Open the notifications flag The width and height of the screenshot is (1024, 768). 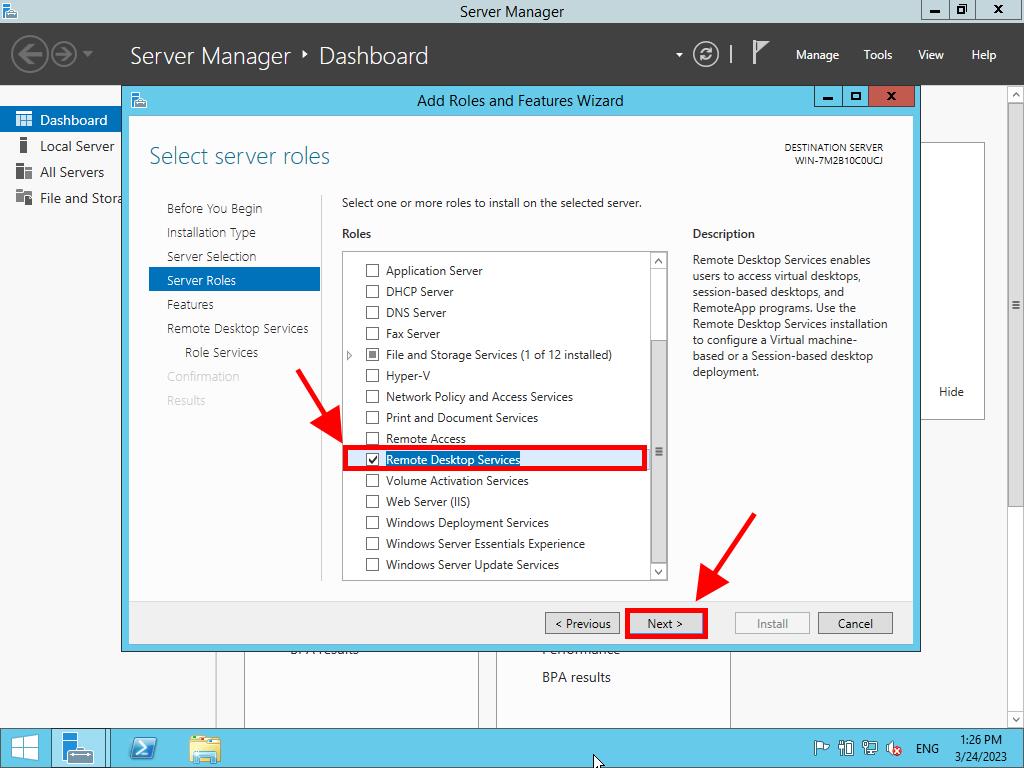tap(759, 53)
